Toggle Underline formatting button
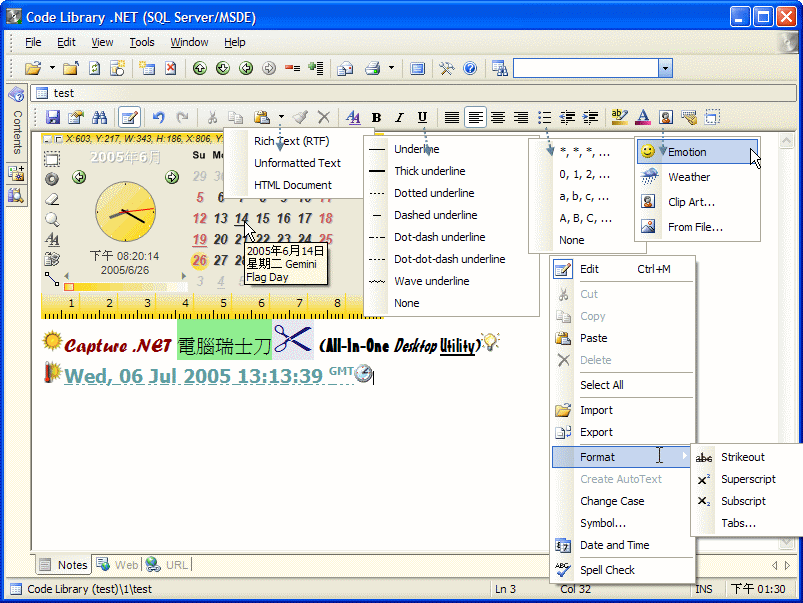803x603 pixels. click(x=422, y=117)
